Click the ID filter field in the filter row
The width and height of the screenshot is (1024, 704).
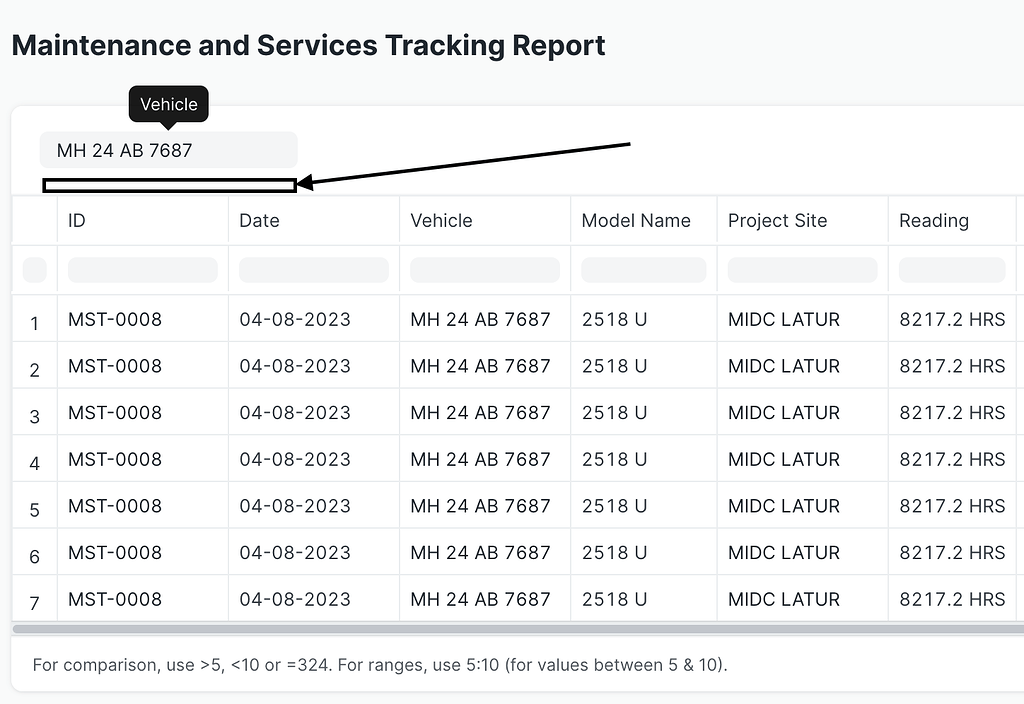tap(142, 270)
